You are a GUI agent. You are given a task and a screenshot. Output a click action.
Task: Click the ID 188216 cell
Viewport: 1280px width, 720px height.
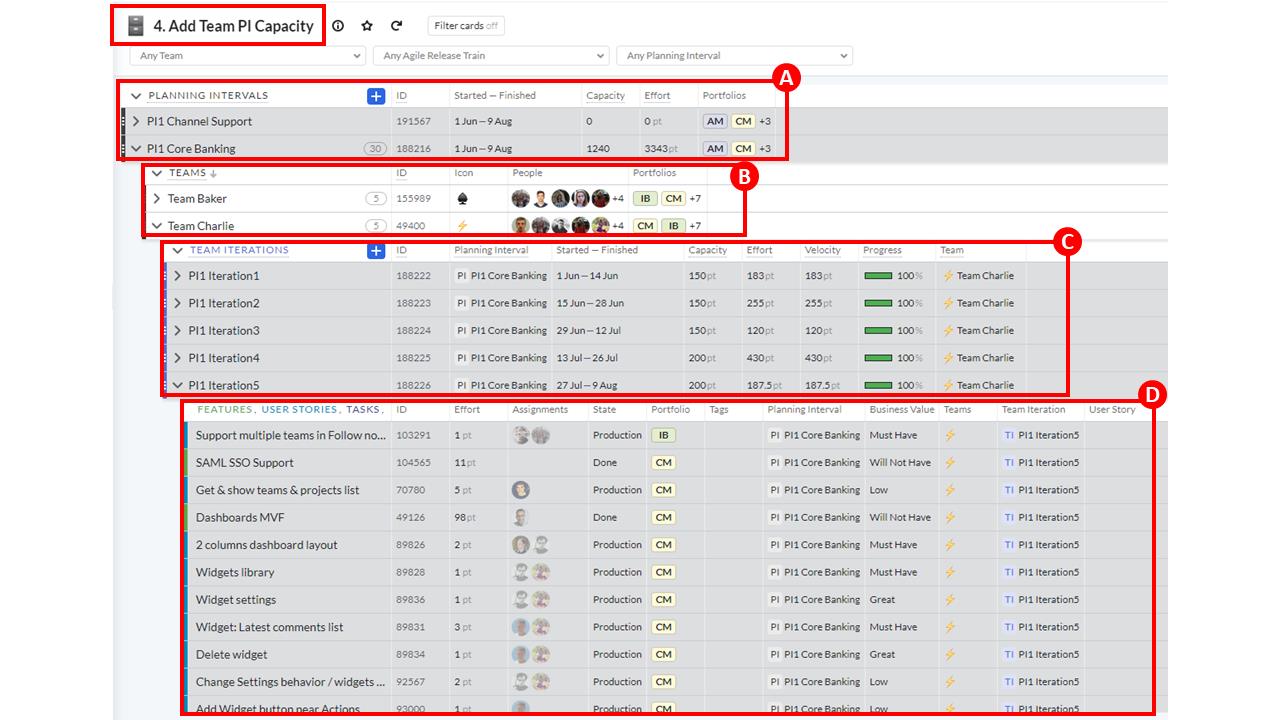(413, 148)
